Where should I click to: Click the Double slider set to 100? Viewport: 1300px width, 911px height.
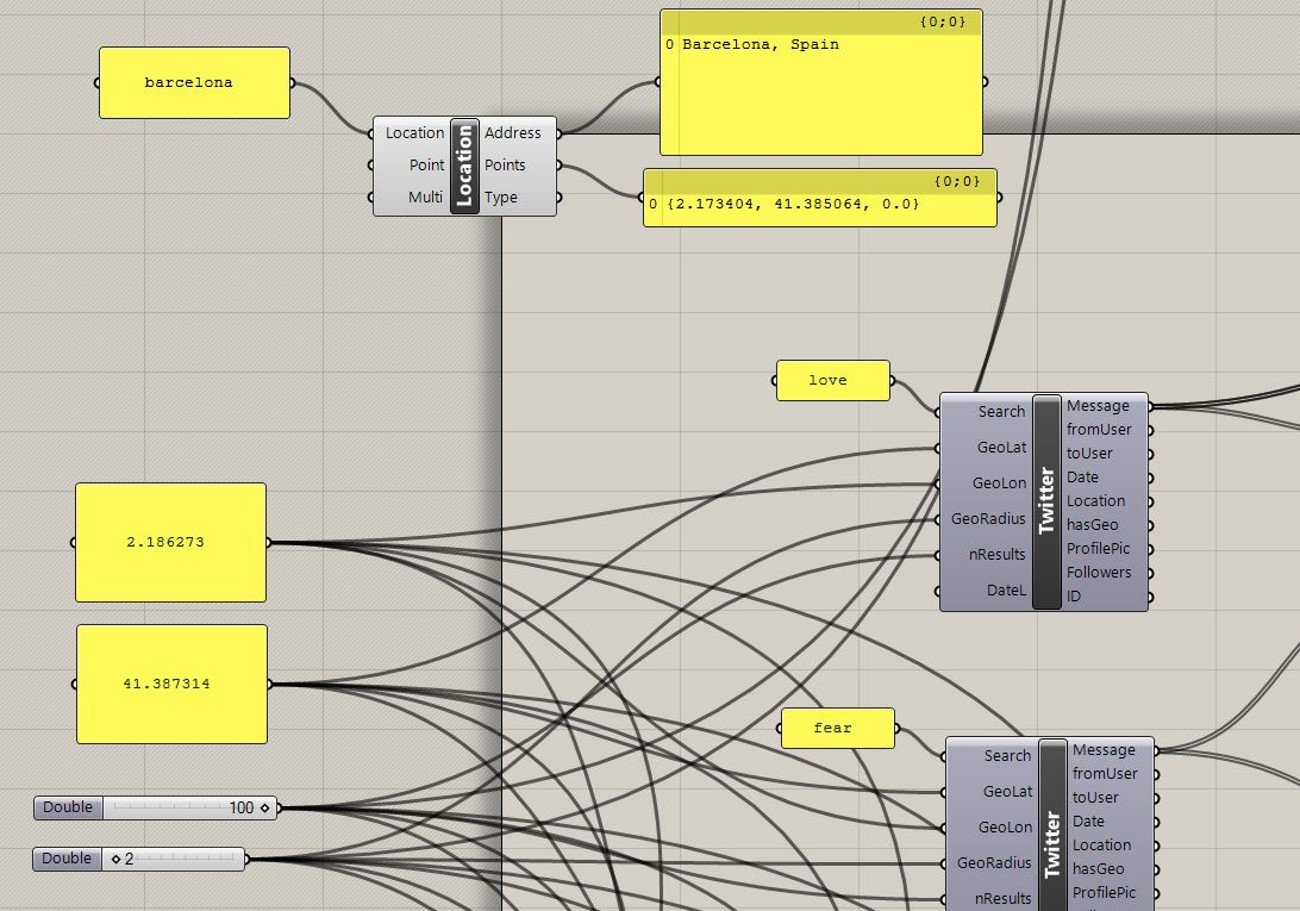156,808
